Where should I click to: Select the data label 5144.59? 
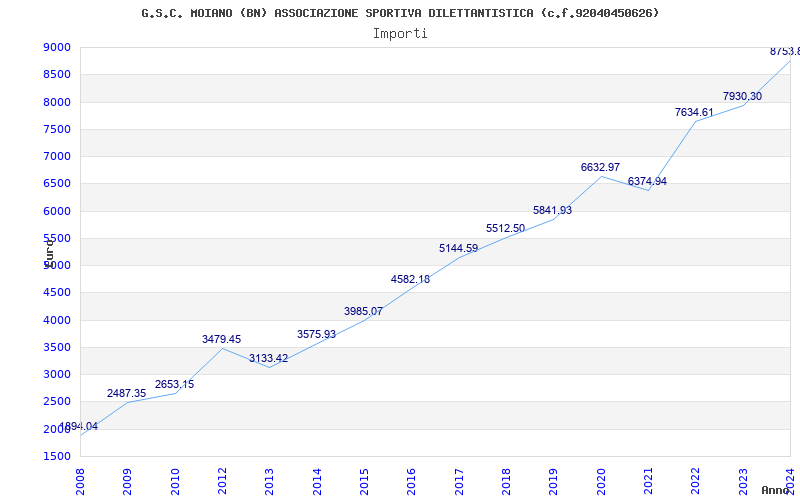[458, 248]
